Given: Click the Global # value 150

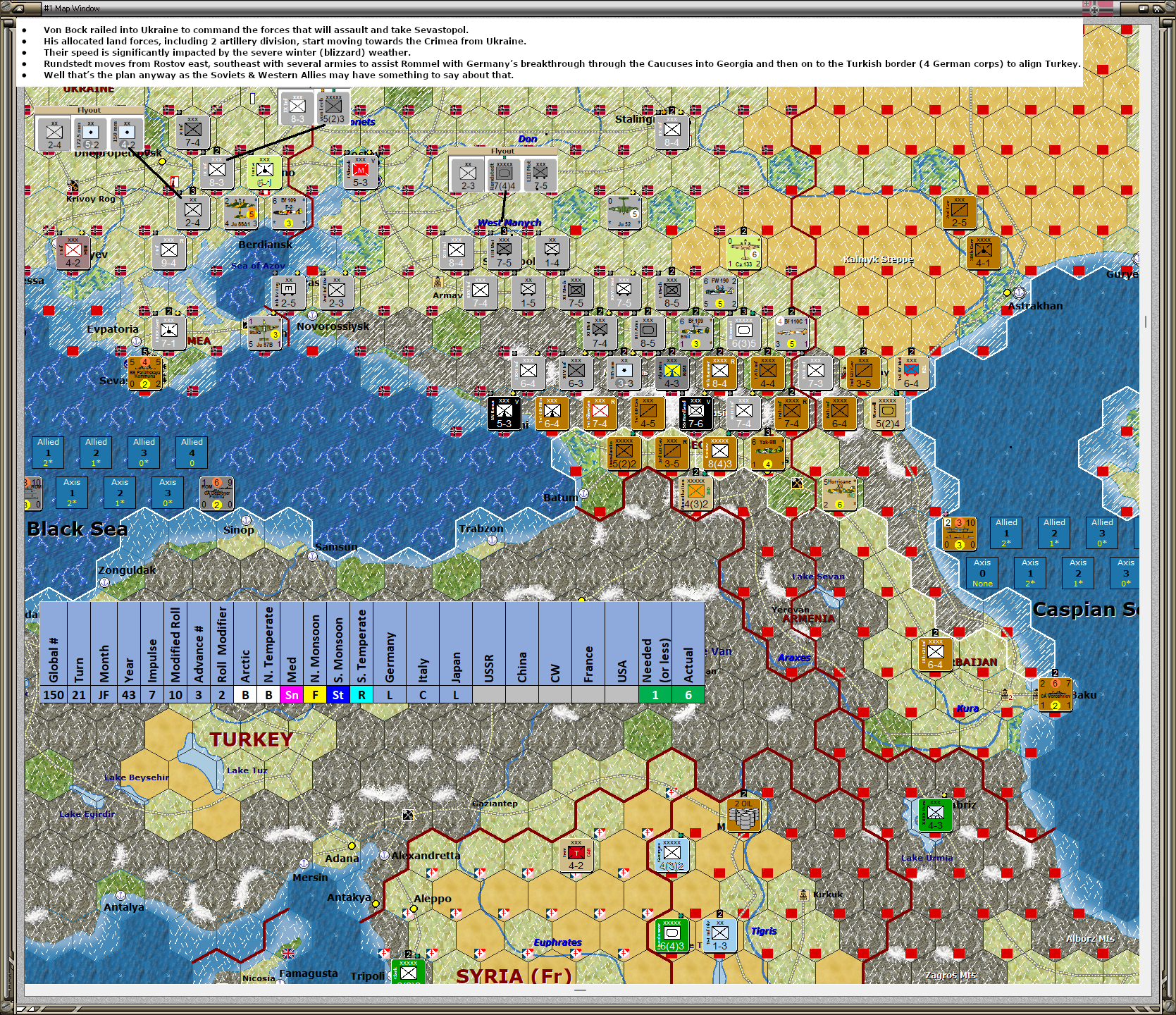Looking at the screenshot, I should [54, 695].
